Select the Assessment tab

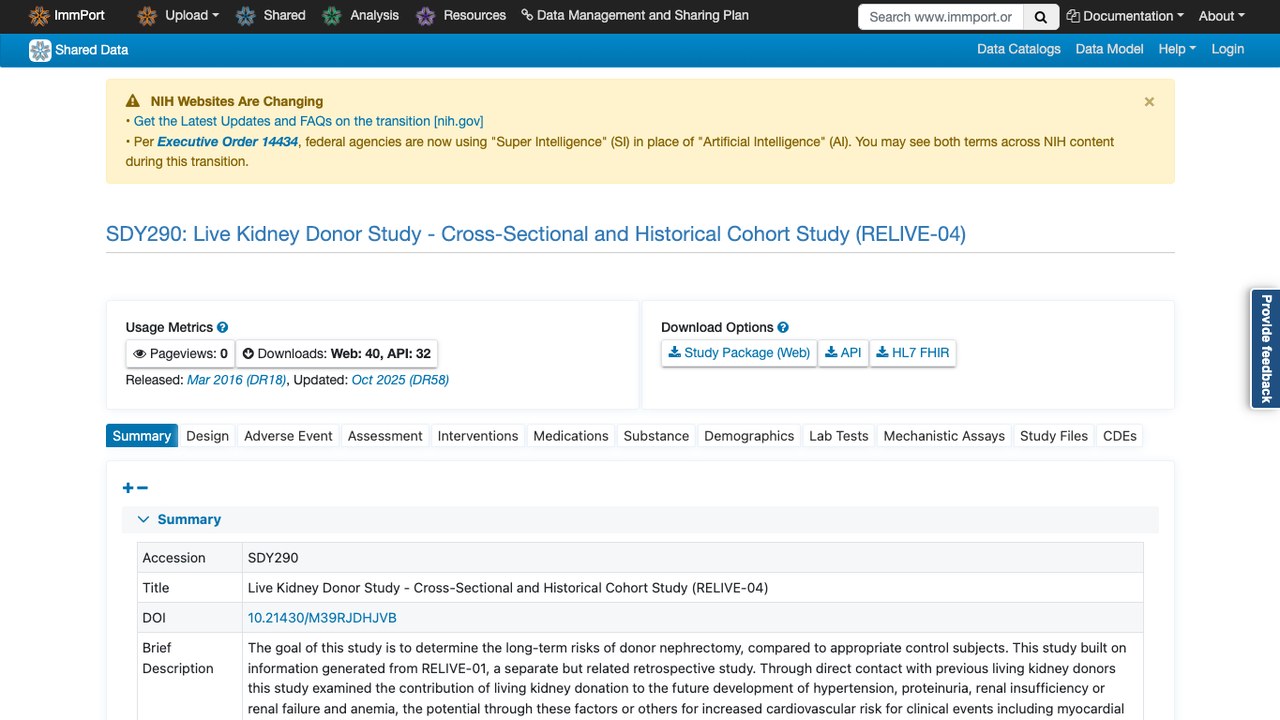click(x=385, y=436)
